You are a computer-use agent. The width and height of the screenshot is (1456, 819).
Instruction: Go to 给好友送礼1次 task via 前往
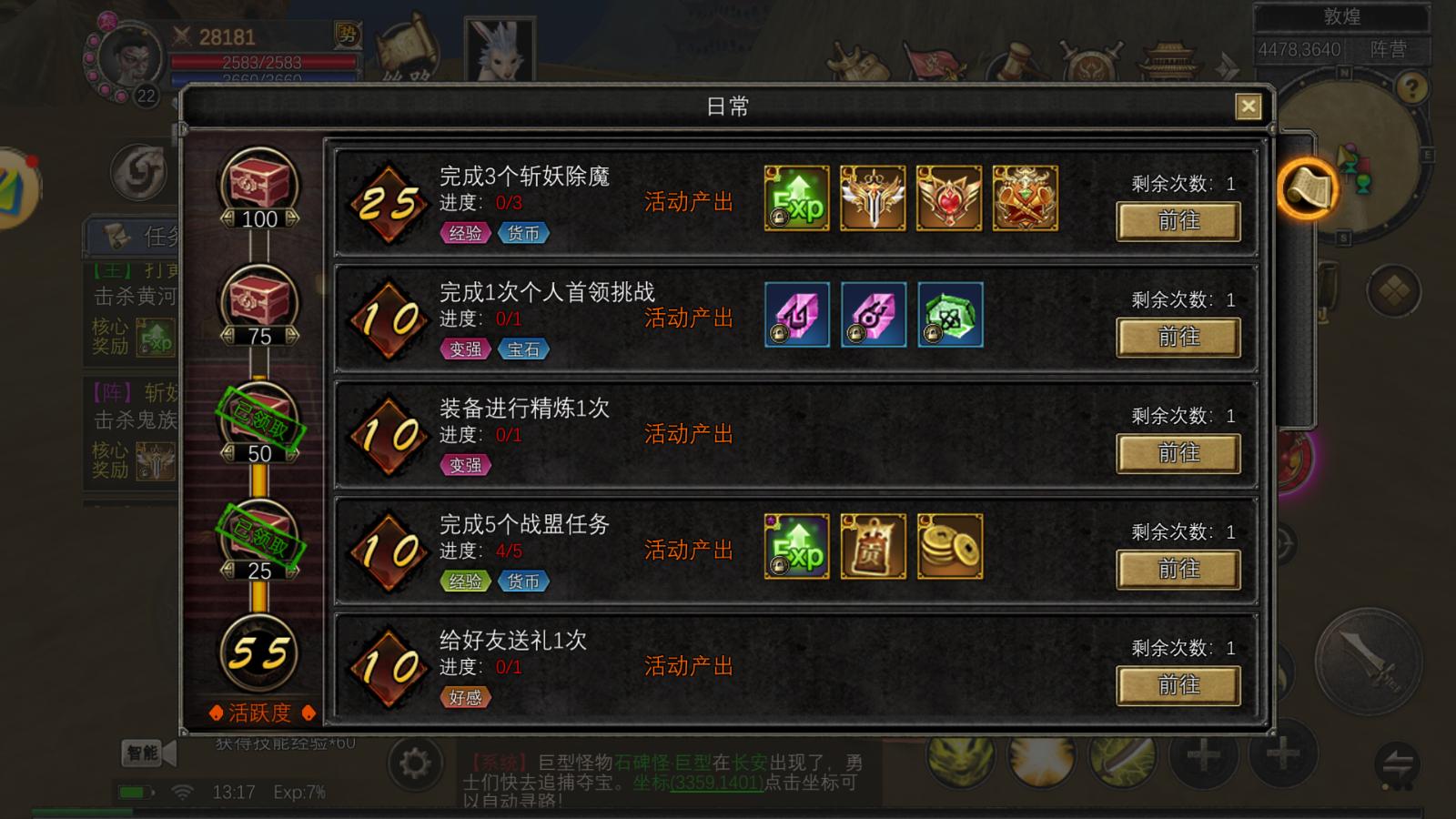coord(1178,685)
